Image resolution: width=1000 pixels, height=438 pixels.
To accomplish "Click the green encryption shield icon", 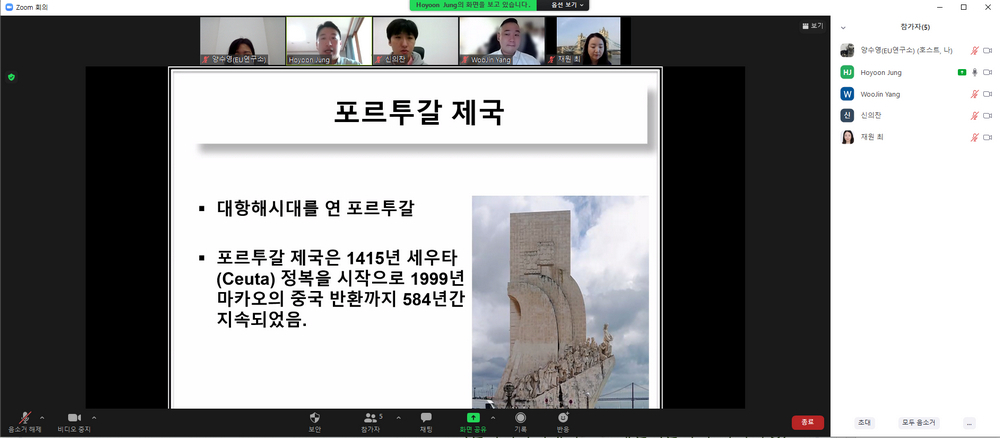I will [11, 77].
